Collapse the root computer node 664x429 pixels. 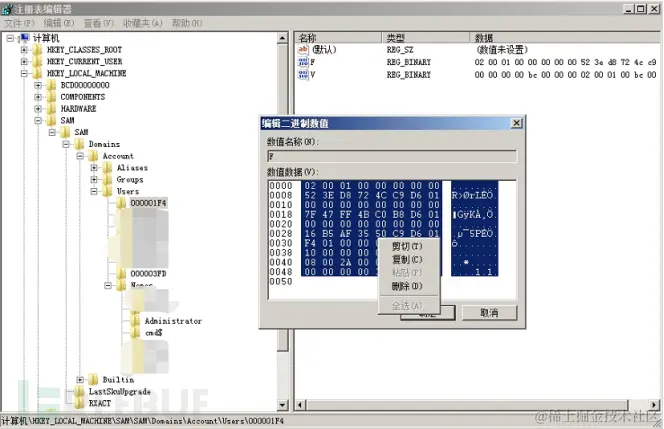point(10,38)
